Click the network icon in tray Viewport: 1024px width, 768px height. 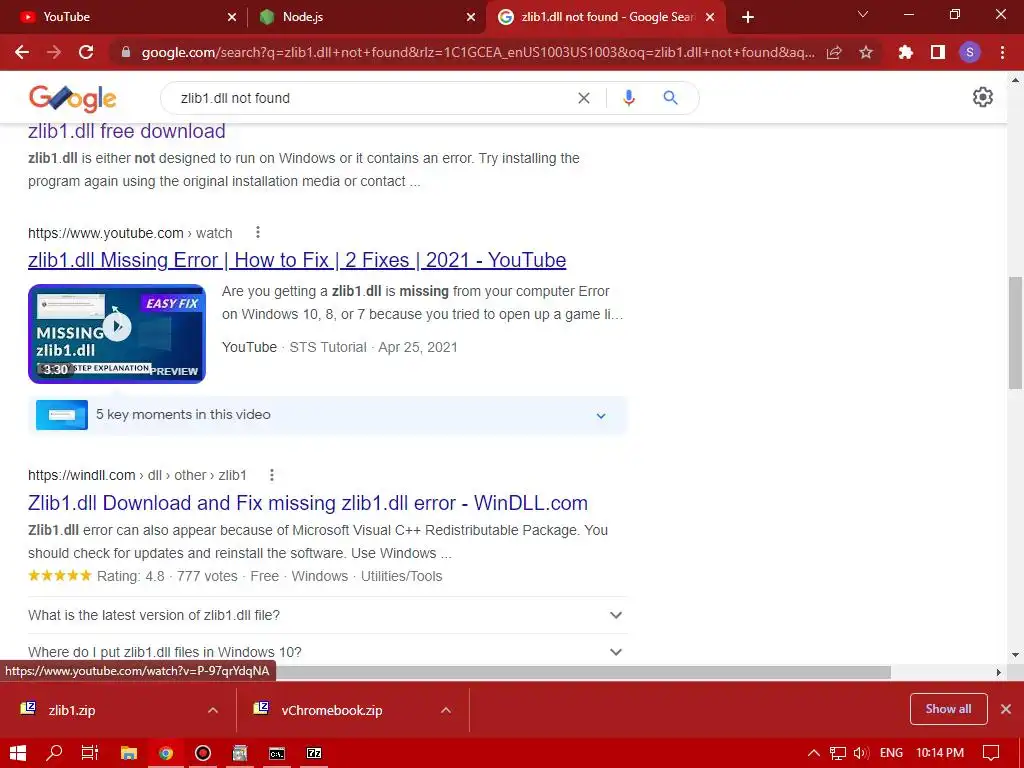838,753
